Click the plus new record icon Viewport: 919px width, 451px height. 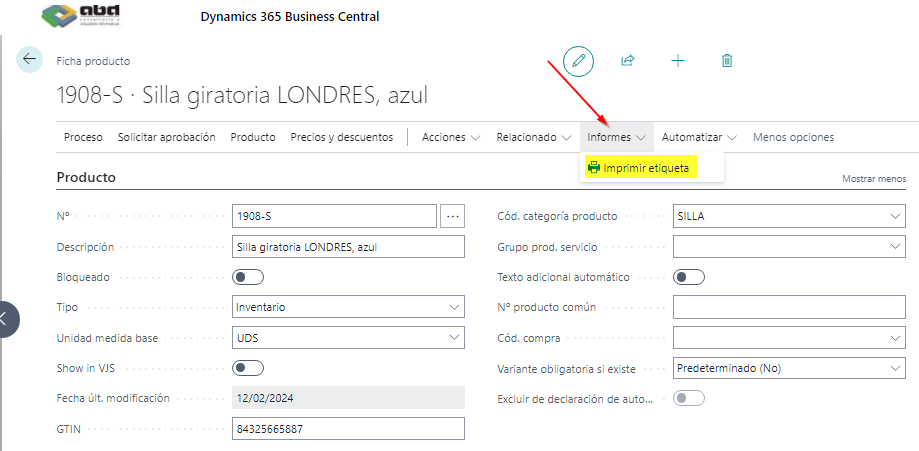tap(678, 60)
